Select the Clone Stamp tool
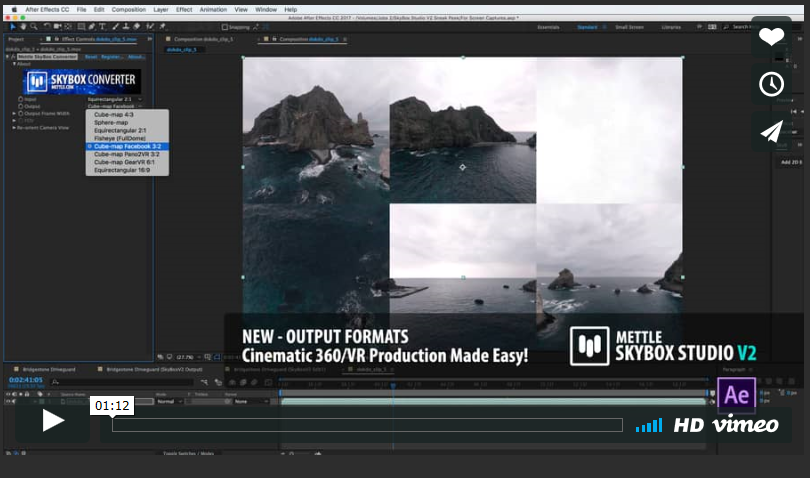810x478 pixels. 126,26
